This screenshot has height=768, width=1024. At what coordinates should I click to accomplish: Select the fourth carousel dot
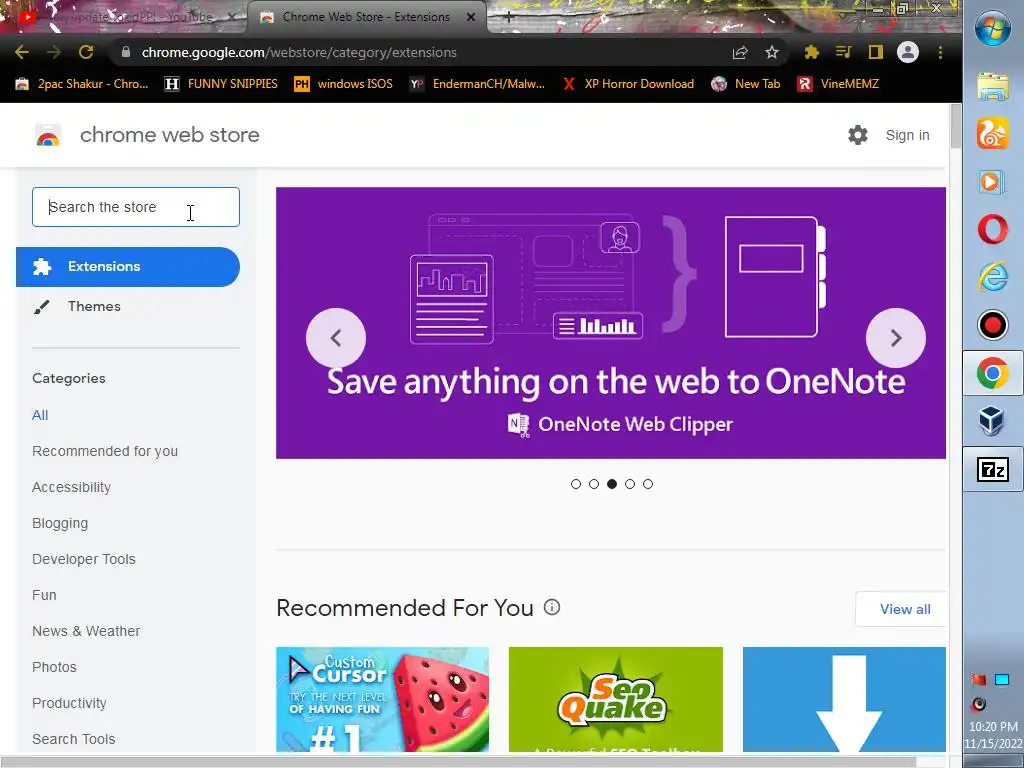(x=630, y=484)
